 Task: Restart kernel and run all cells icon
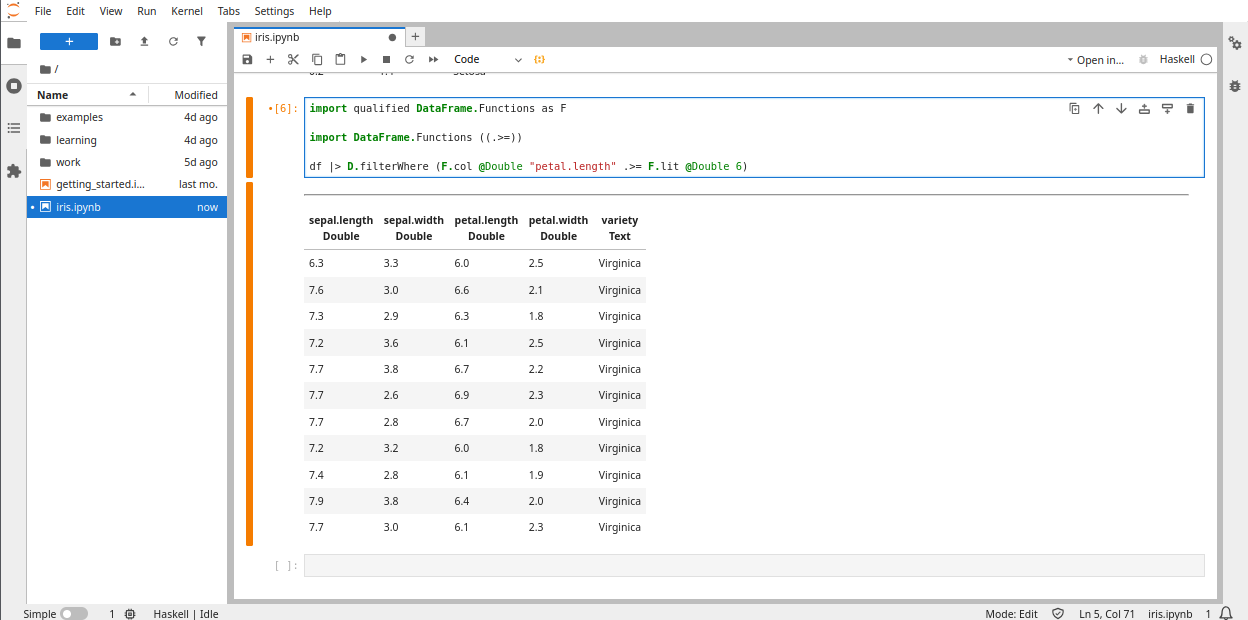coord(433,60)
